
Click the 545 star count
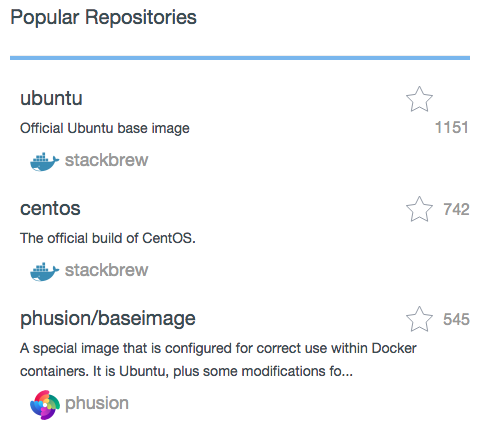click(456, 319)
